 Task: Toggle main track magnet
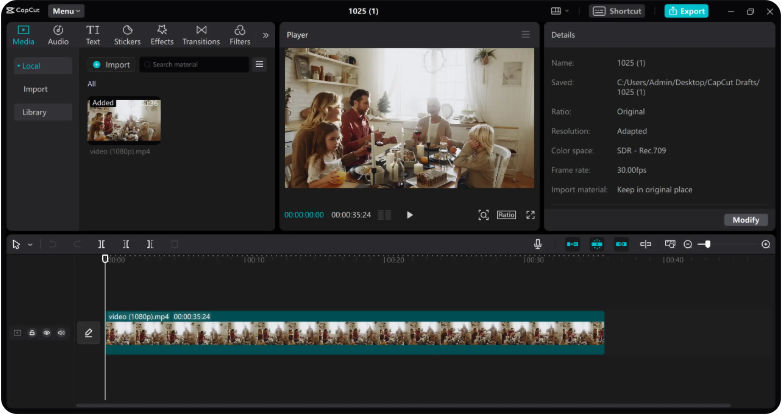pyautogui.click(x=573, y=244)
